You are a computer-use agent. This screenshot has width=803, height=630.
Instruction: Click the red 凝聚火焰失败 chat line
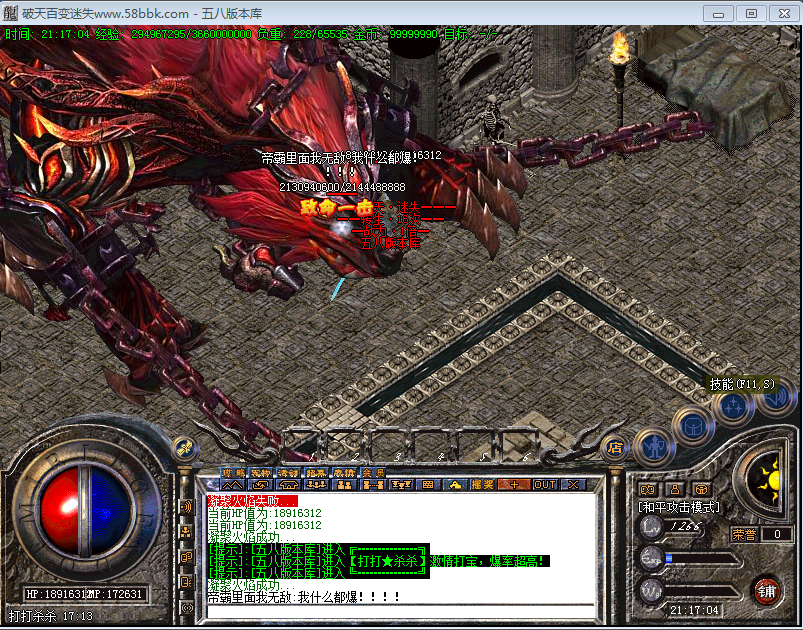(252, 501)
